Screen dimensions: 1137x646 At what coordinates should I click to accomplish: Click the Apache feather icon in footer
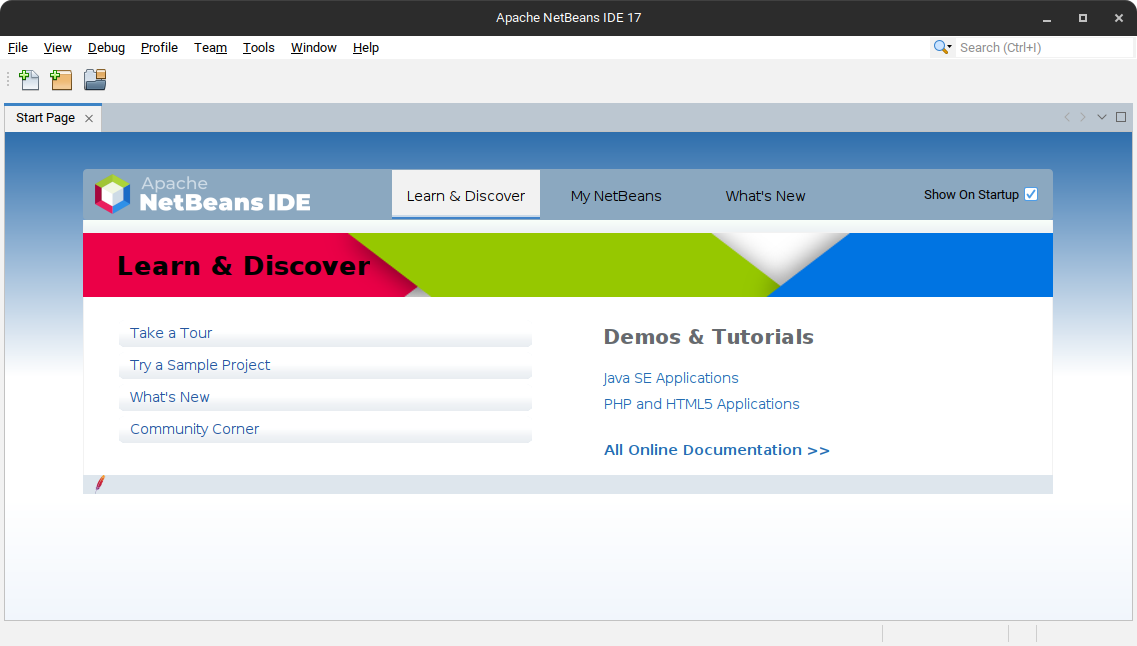pyautogui.click(x=99, y=484)
